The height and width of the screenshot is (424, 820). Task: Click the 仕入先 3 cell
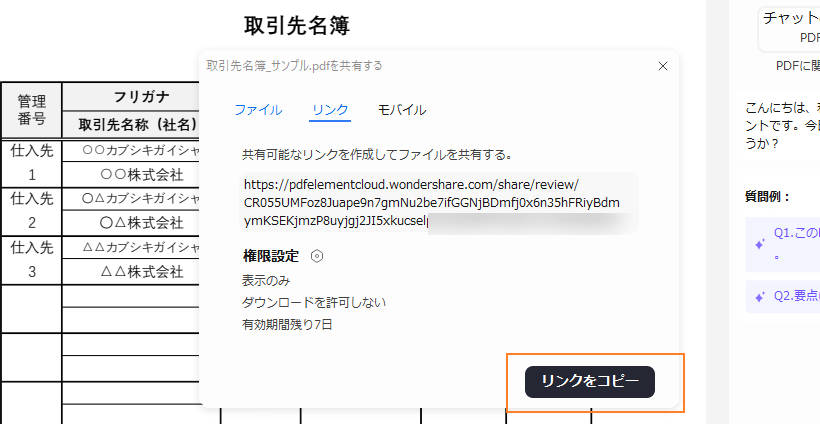pyautogui.click(x=32, y=259)
